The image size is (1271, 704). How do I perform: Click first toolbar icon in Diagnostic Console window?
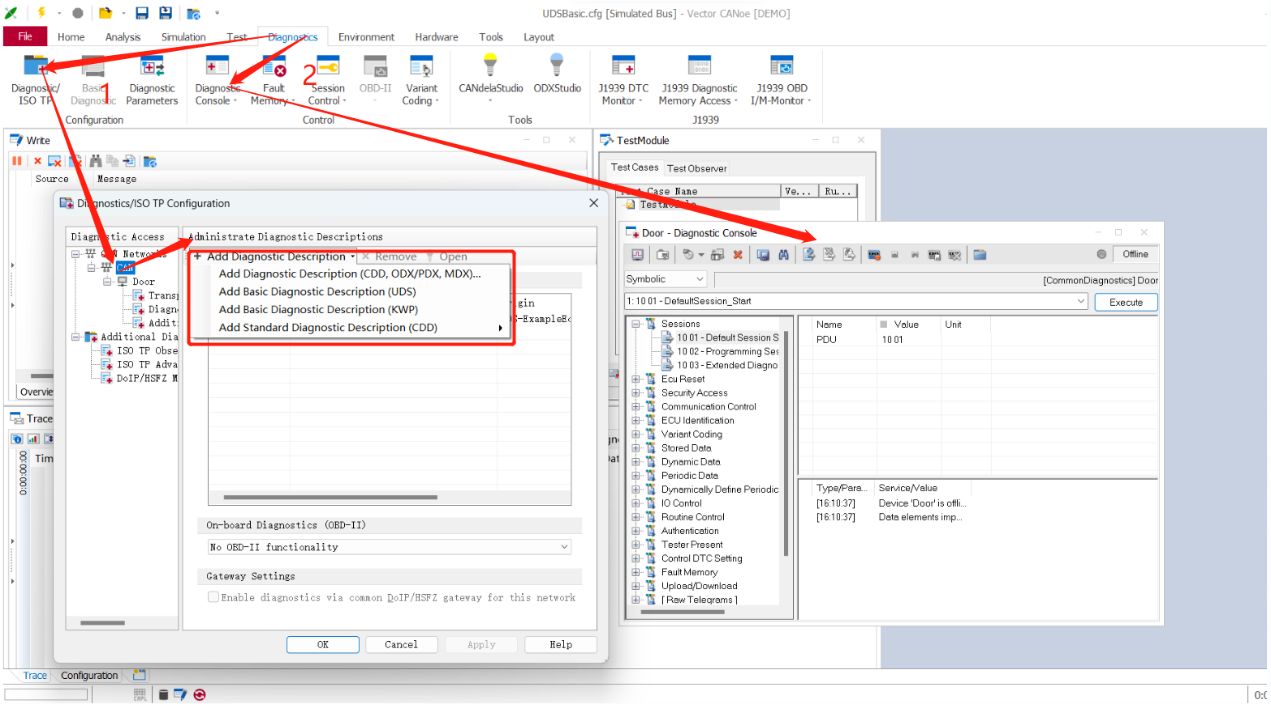638,255
